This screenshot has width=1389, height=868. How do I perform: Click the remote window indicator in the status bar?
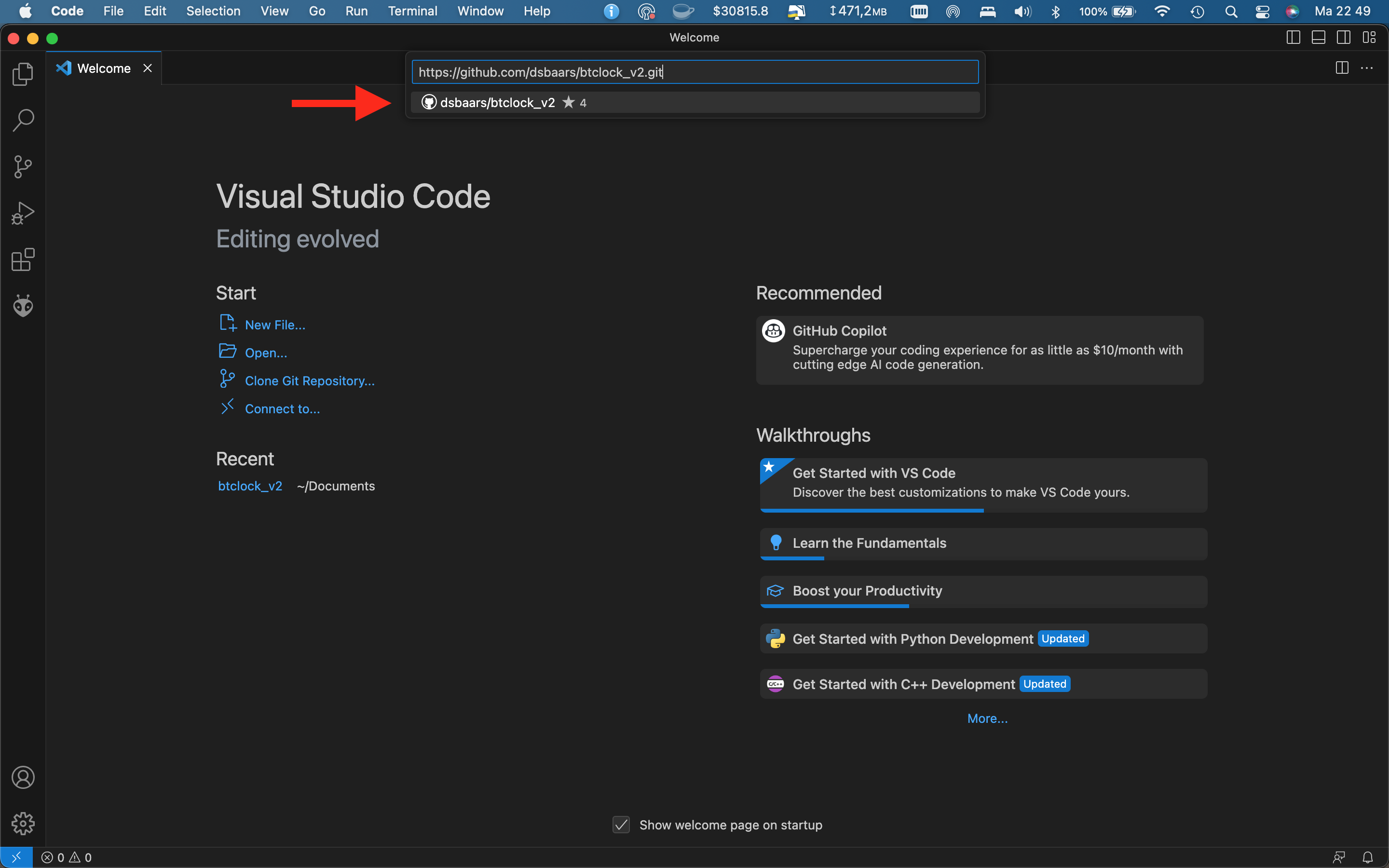click(16, 857)
